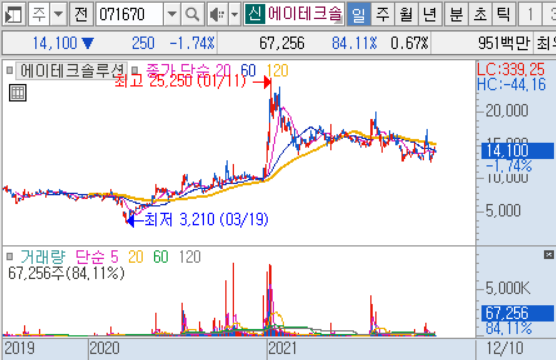Toggle the square marker before 거래량 legend
The width and height of the screenshot is (556, 360).
(10, 256)
